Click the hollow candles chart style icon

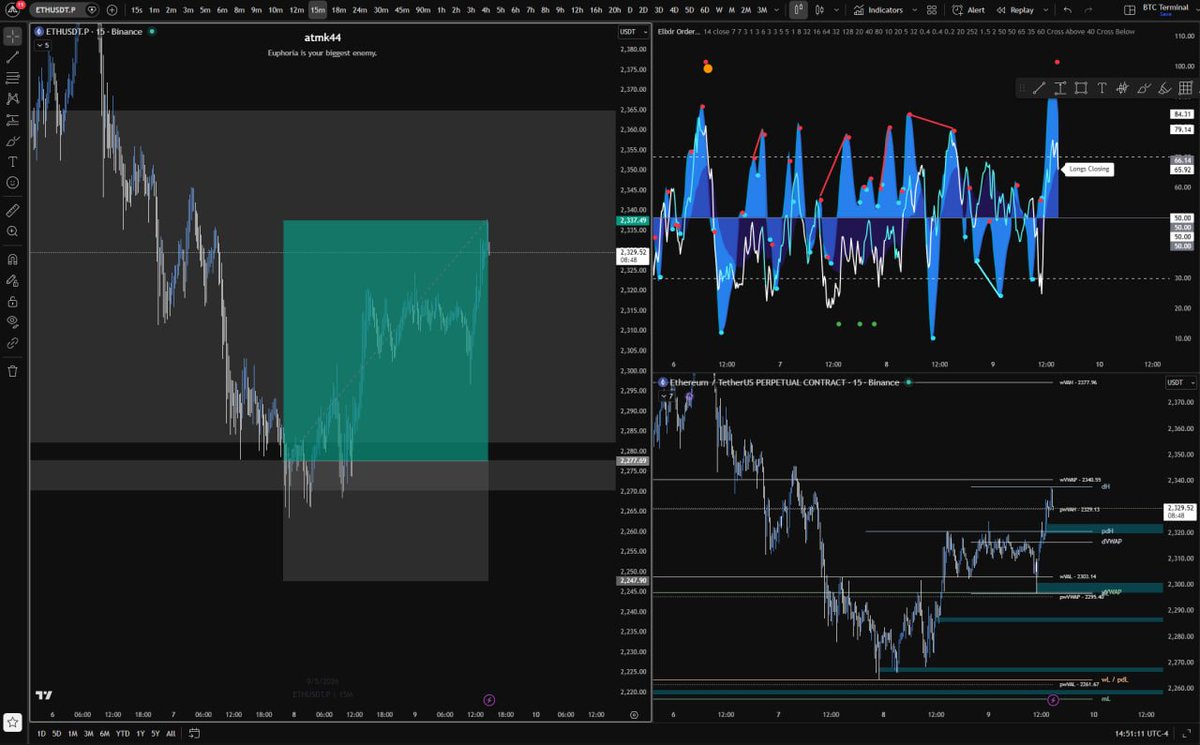point(821,10)
